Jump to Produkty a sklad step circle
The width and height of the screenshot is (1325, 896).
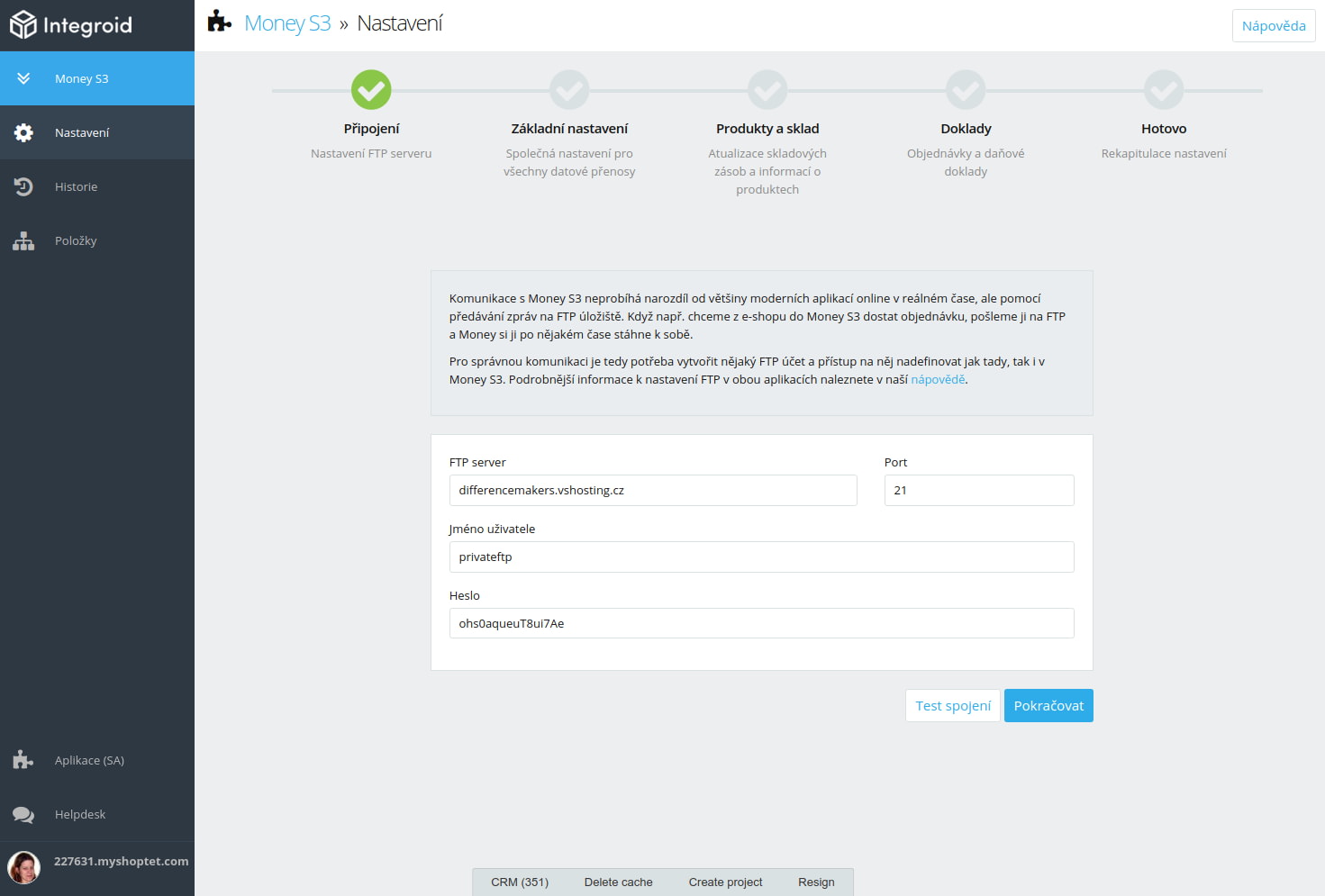point(767,90)
